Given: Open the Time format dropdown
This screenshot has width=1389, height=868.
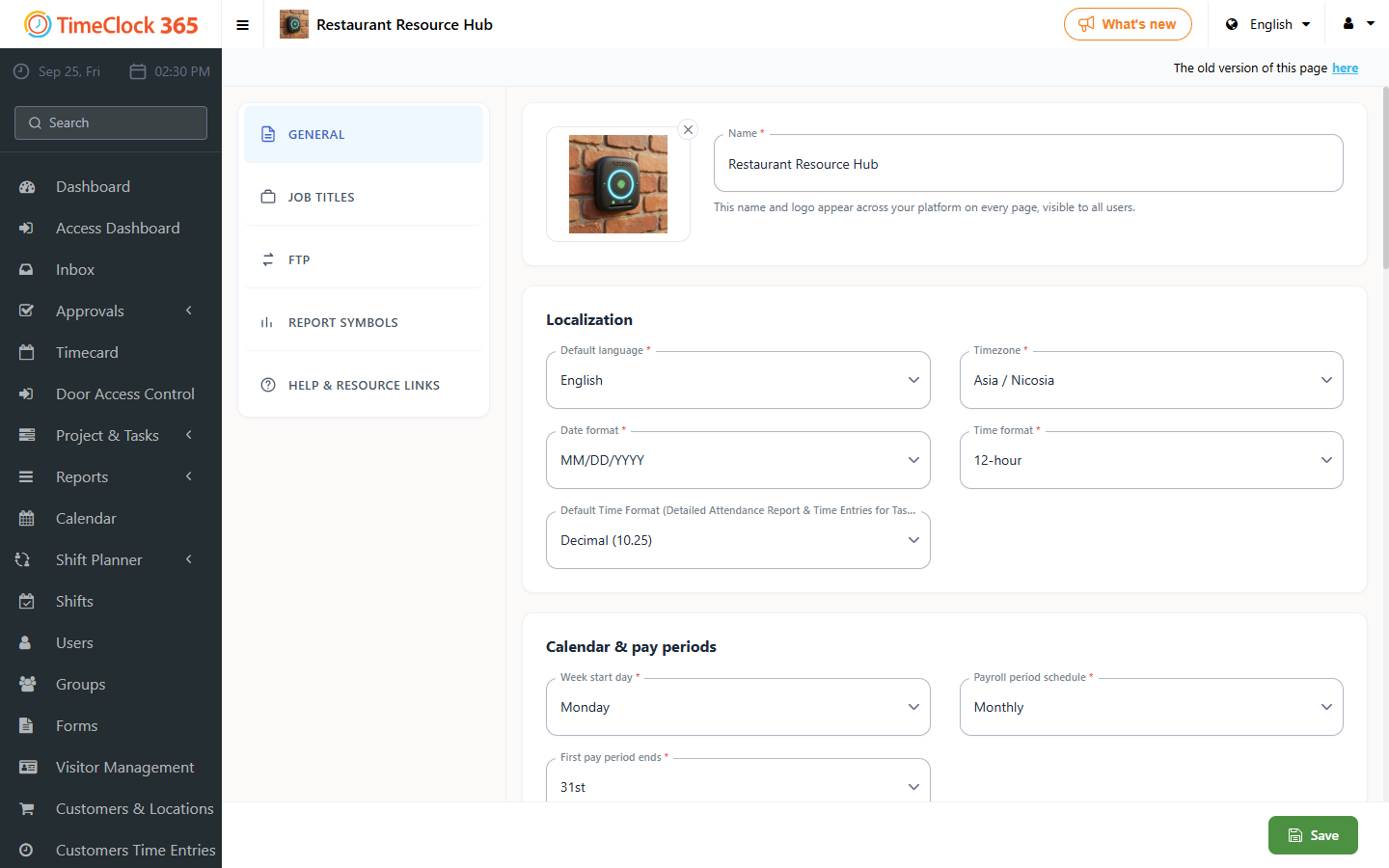Looking at the screenshot, I should click(x=1152, y=460).
